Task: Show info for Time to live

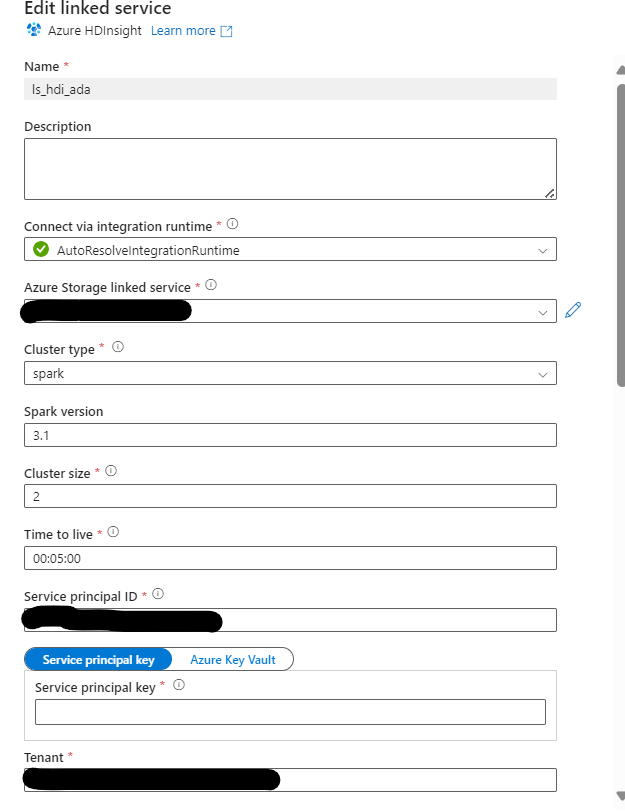Action: (113, 532)
